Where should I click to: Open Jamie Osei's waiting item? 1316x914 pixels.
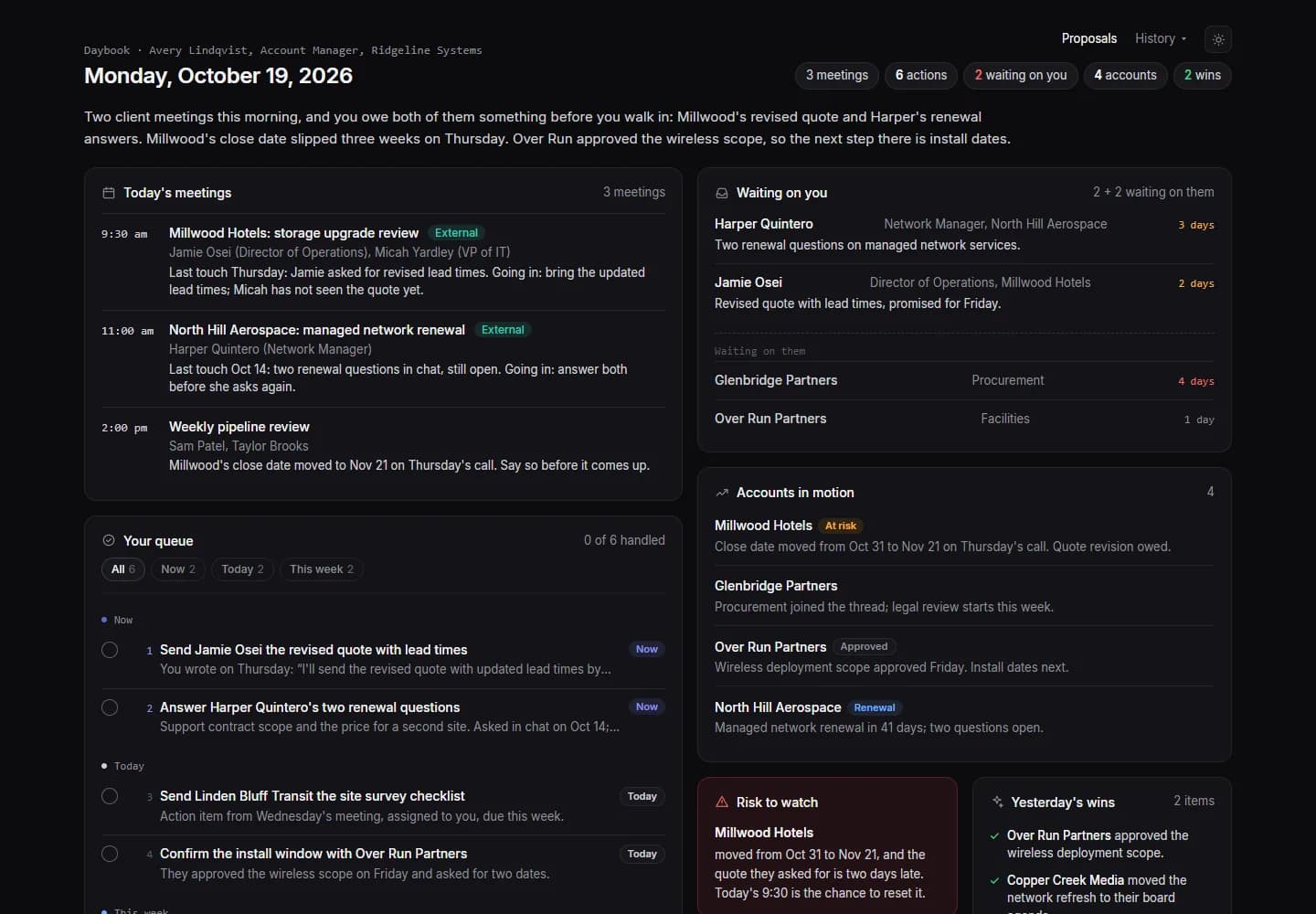tap(964, 292)
